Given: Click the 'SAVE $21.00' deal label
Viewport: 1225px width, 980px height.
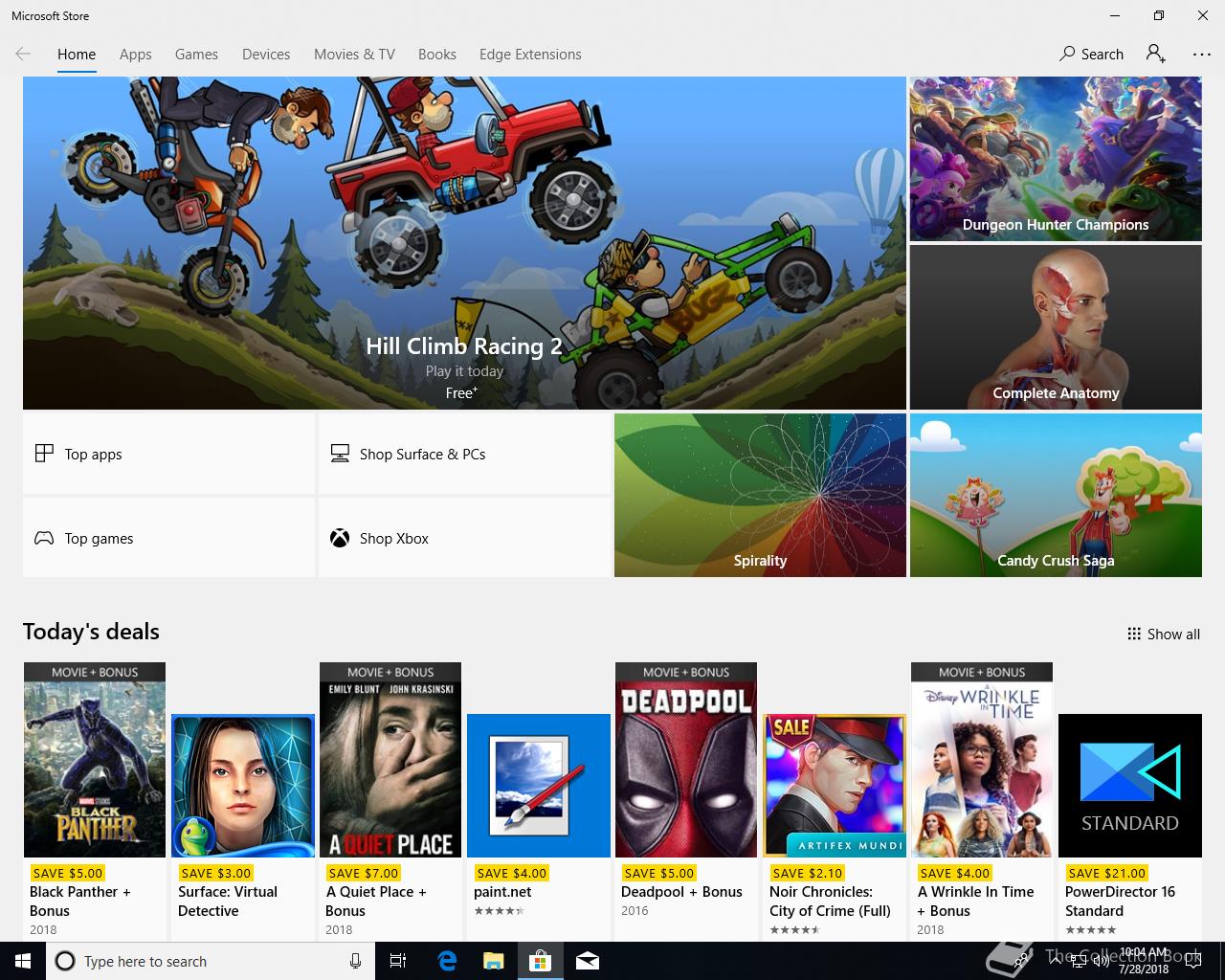Looking at the screenshot, I should (1106, 873).
